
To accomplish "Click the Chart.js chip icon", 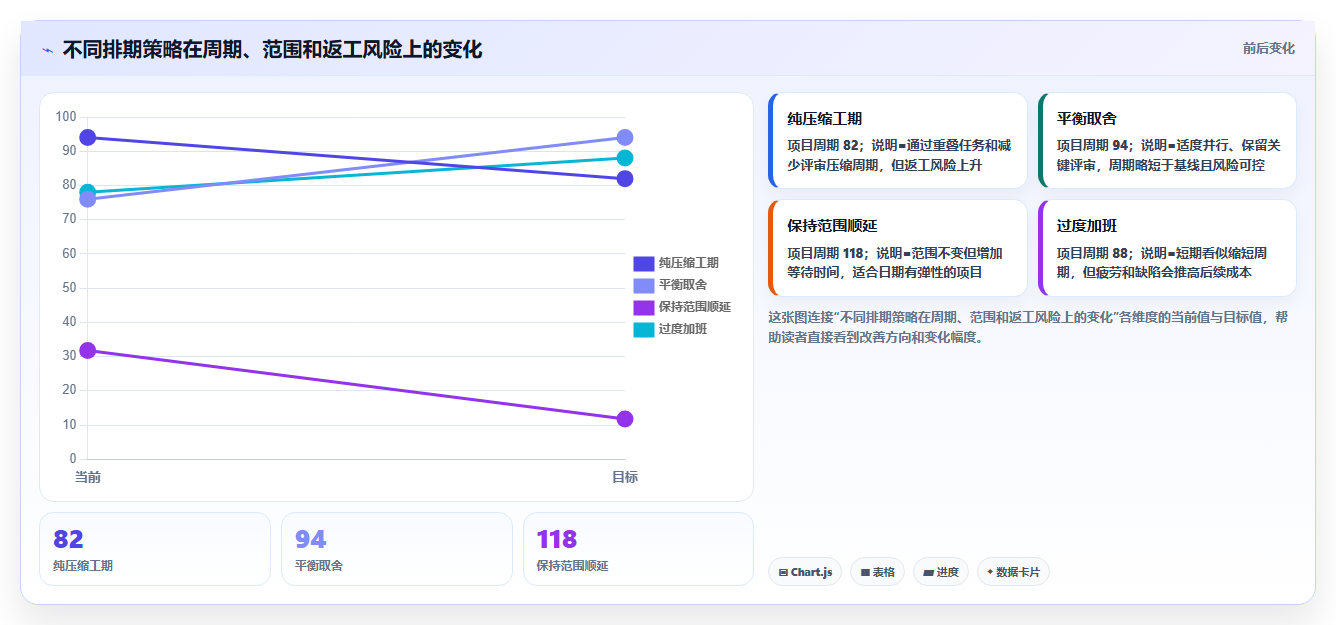I will click(783, 572).
